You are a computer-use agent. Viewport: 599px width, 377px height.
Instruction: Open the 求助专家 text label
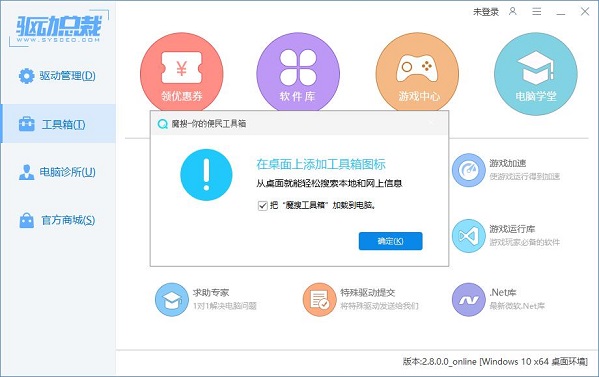tap(211, 293)
